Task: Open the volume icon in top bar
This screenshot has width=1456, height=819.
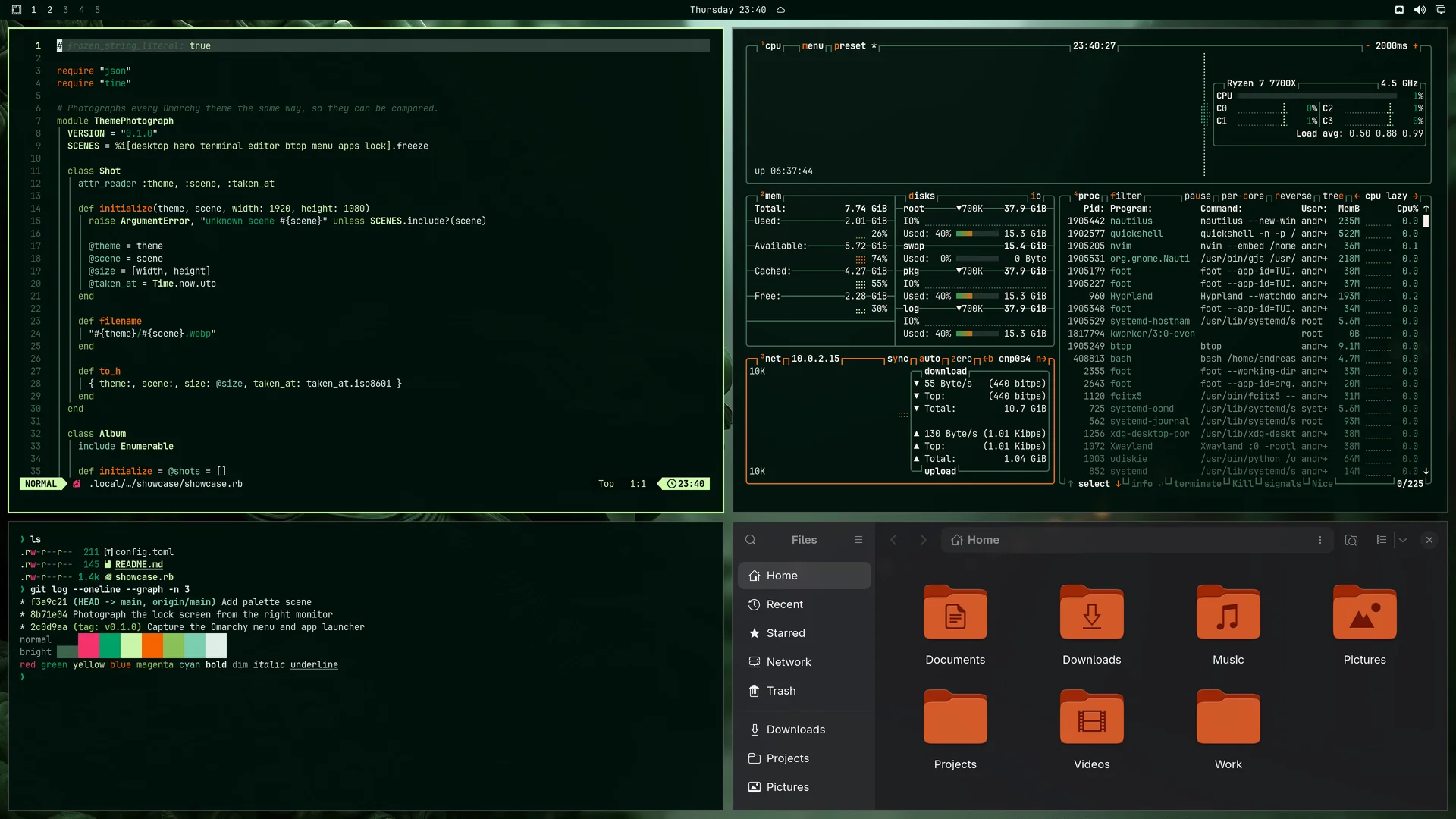Action: tap(1420, 10)
